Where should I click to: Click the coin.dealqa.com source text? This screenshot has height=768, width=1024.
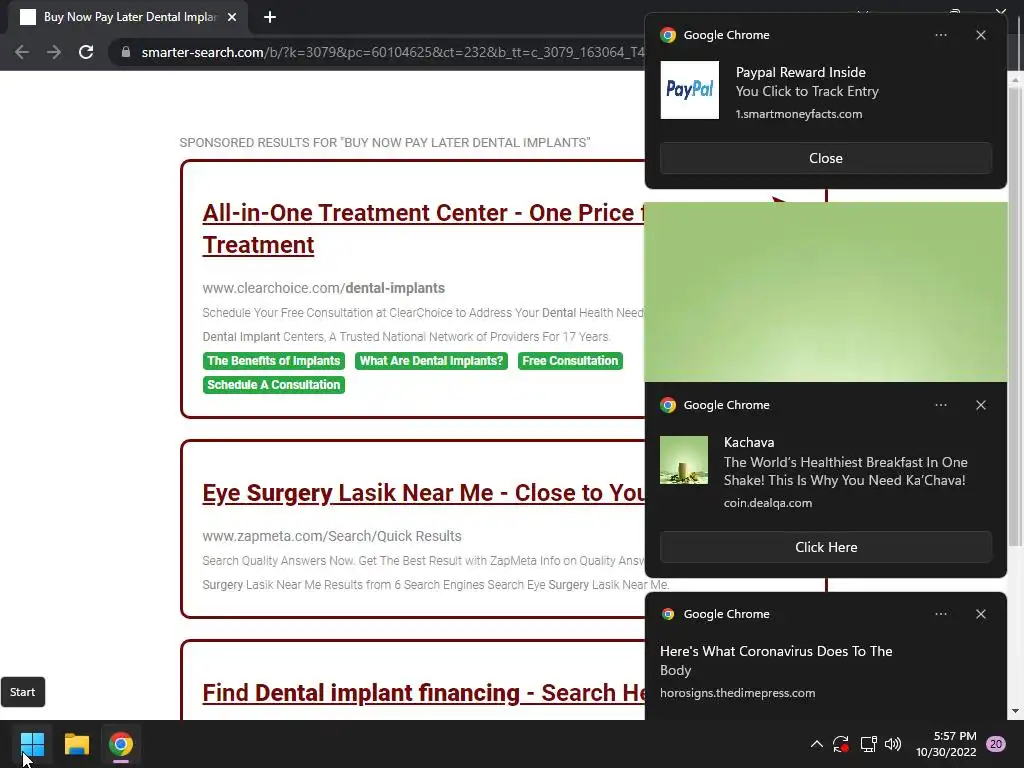point(767,503)
